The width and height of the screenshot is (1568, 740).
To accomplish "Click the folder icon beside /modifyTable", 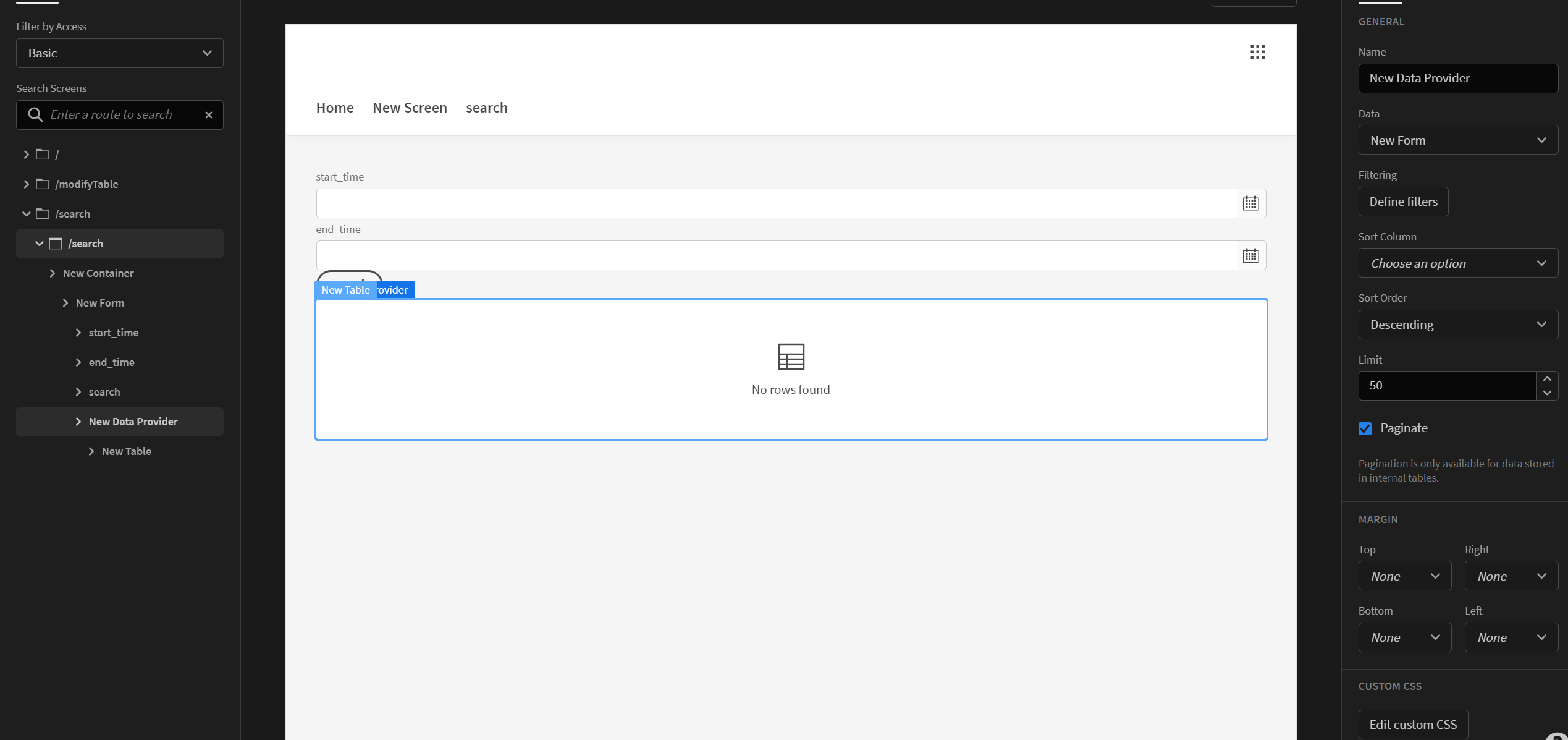I will (42, 184).
